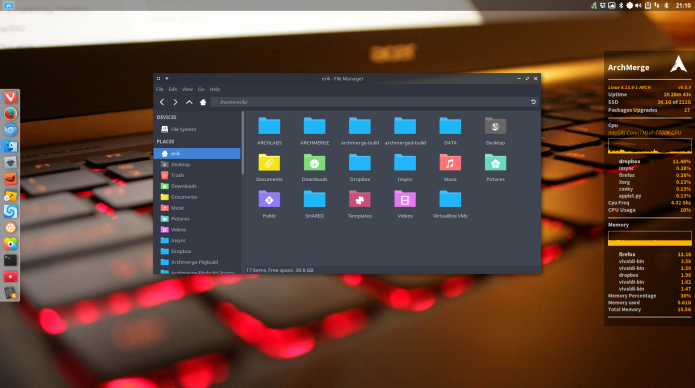Screen dimensions: 695x388
Task: Click the status bar free space text
Action: (x=279, y=270)
